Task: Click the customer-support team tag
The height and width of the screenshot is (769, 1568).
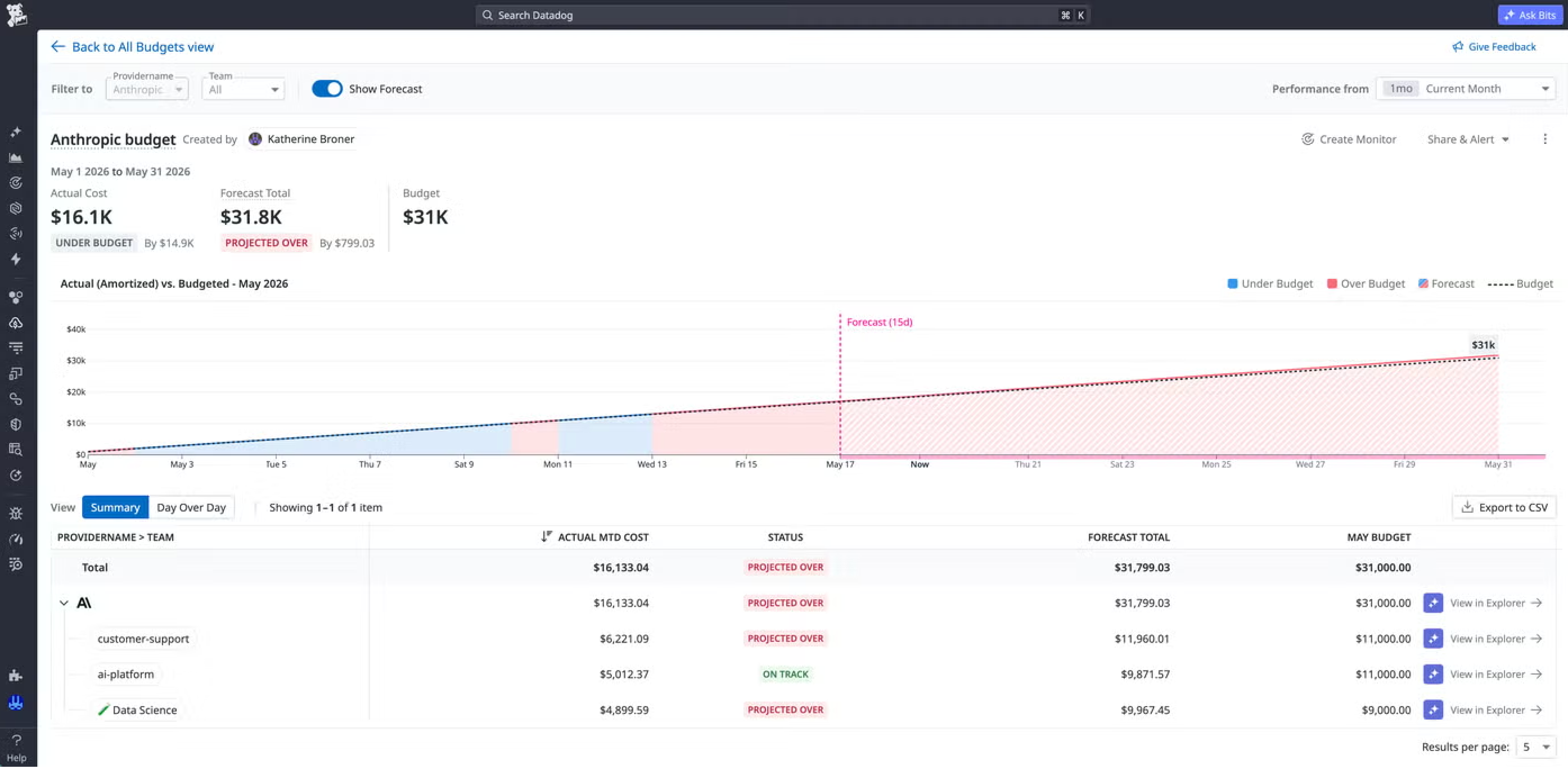Action: (143, 639)
